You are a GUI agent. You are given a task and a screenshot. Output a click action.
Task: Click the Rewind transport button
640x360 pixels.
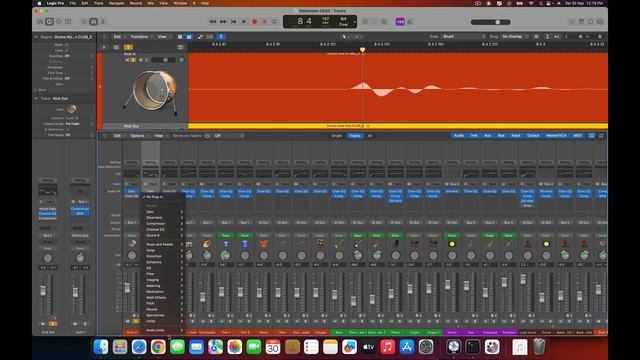click(213, 22)
